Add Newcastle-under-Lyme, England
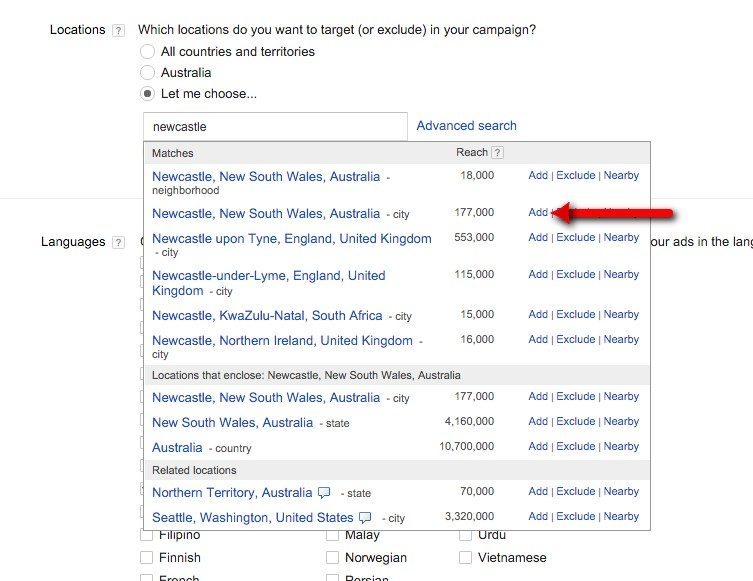 538,274
